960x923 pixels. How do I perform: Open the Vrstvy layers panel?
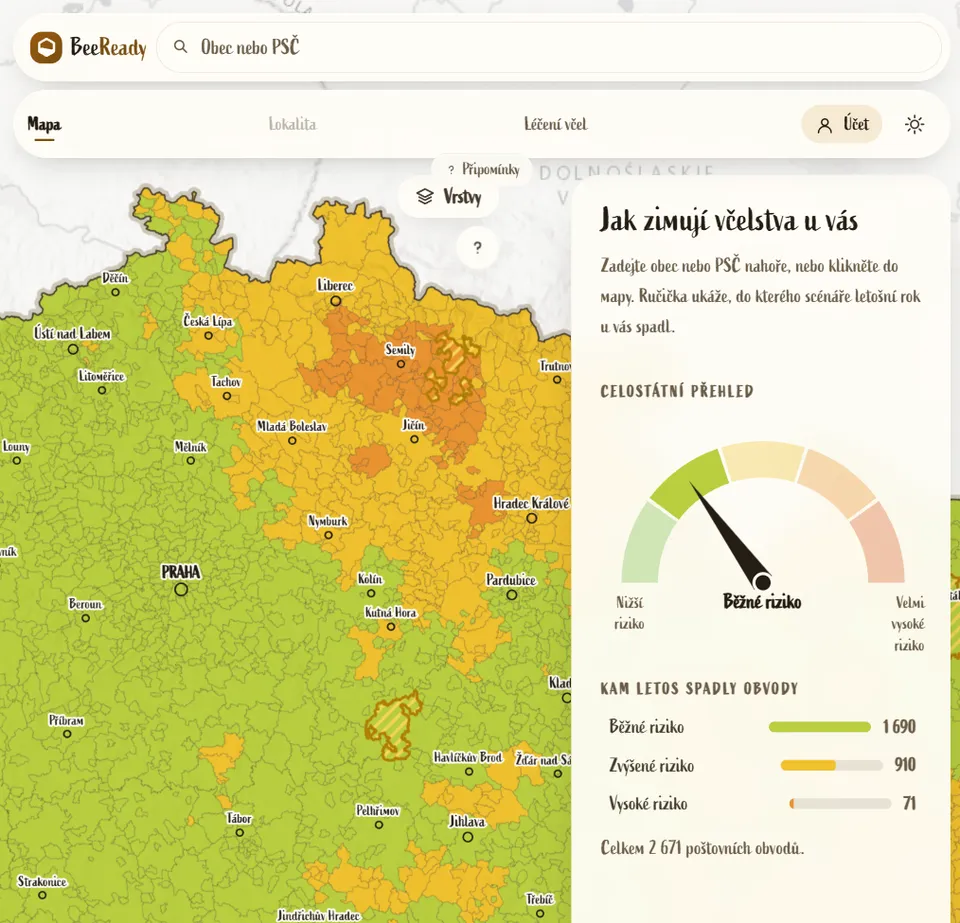click(x=449, y=196)
